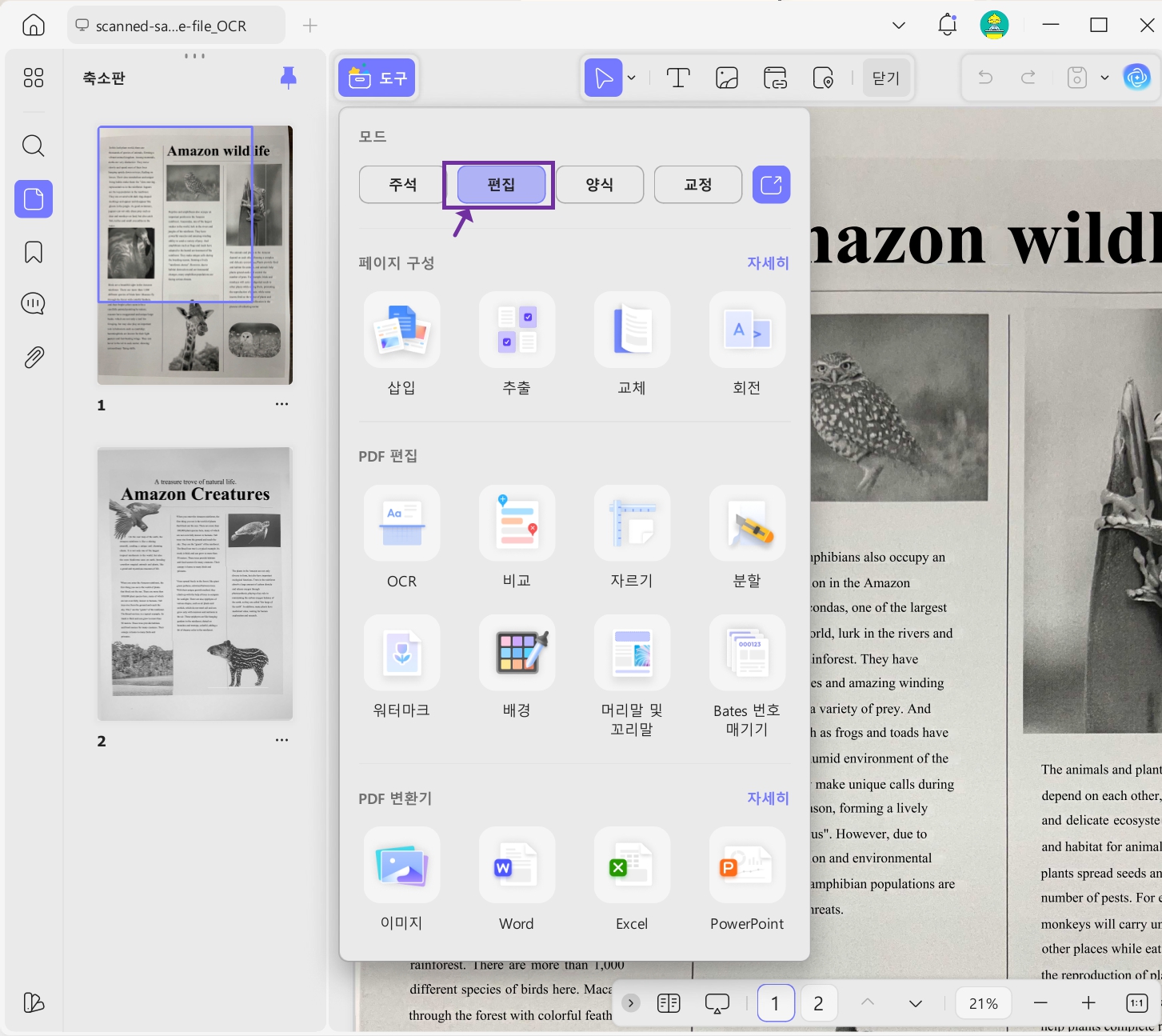Select the Text edit tool
The height and width of the screenshot is (1036, 1162).
pyautogui.click(x=678, y=78)
